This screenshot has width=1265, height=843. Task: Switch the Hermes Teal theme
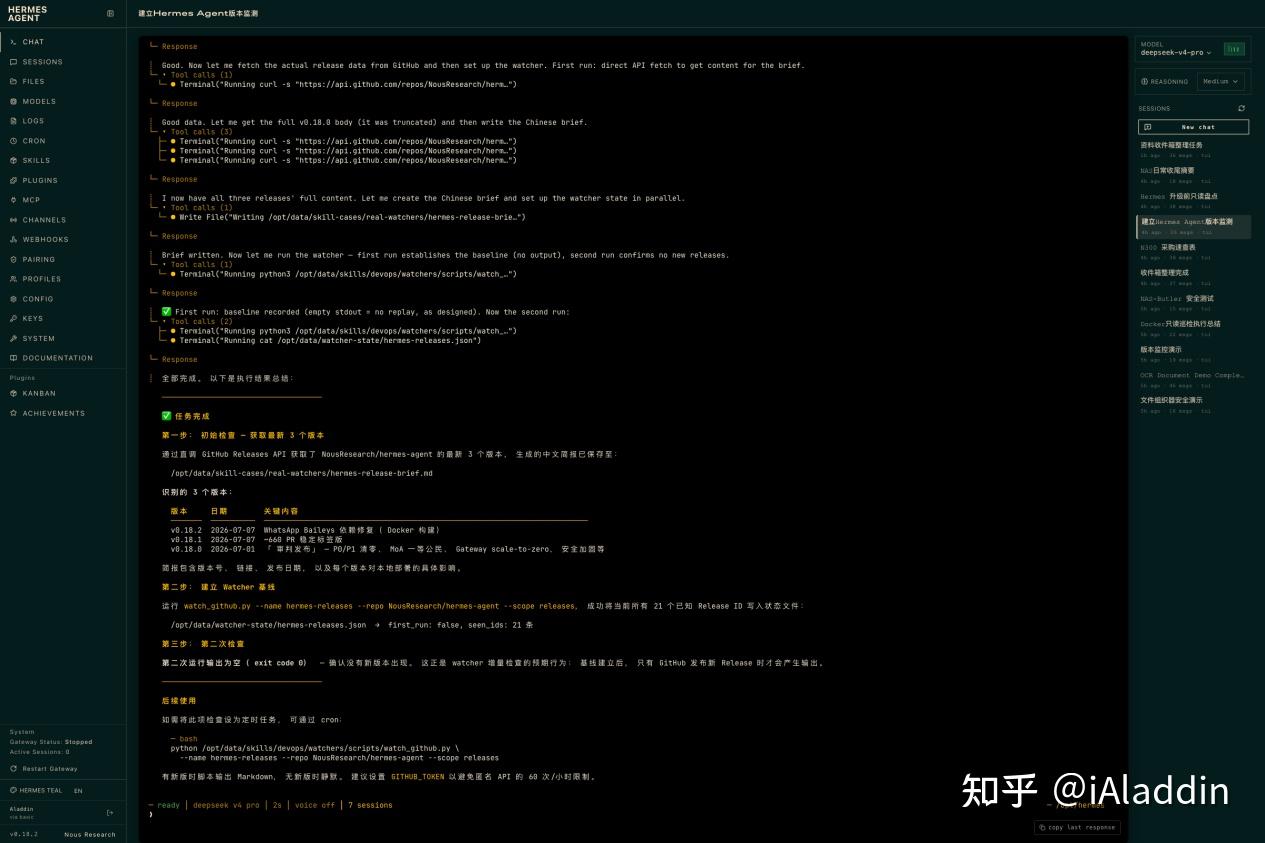click(36, 790)
